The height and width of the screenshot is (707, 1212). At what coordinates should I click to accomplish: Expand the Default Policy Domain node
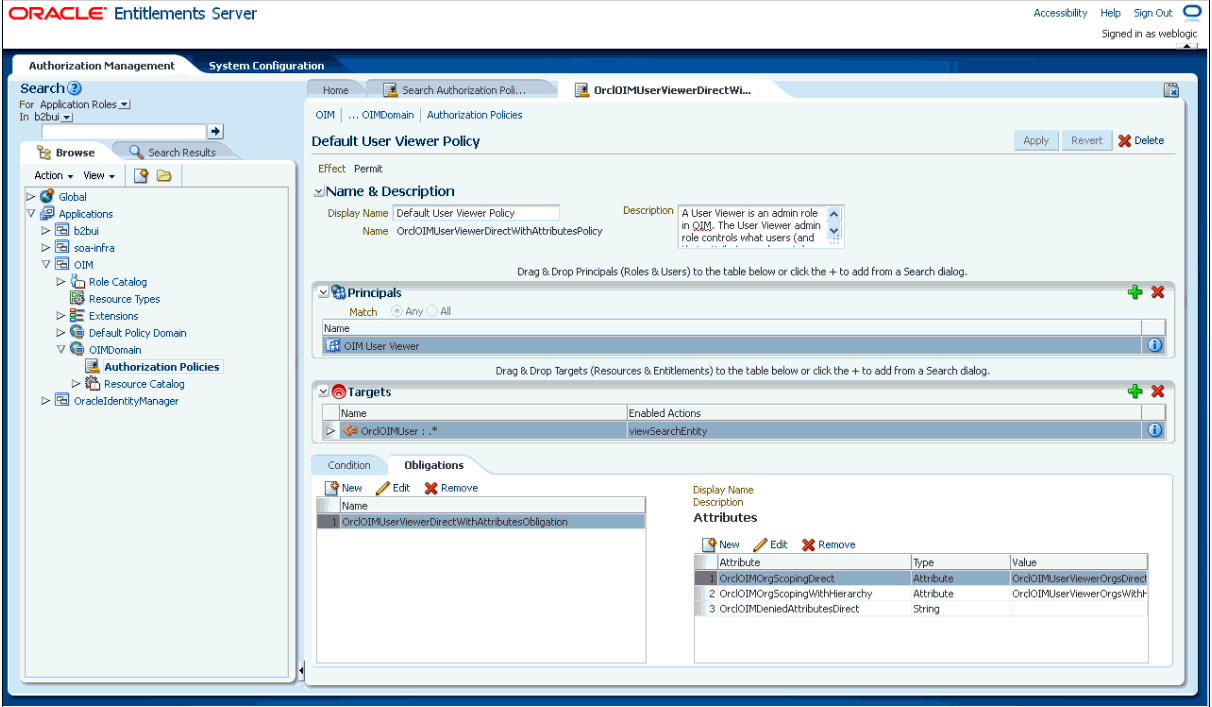[61, 333]
